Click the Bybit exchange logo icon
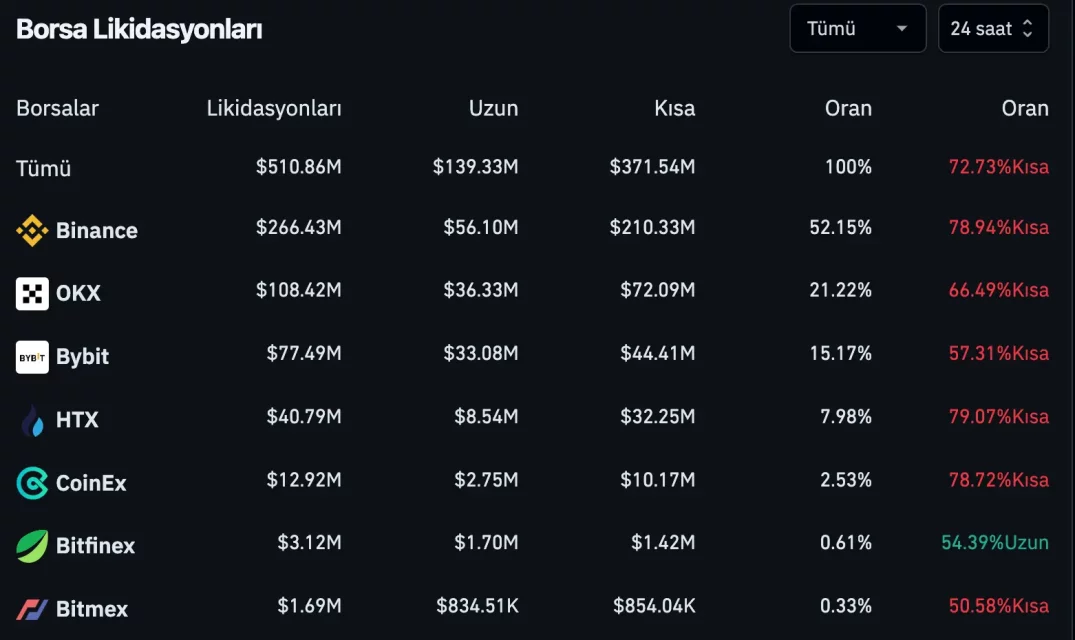 (x=32, y=357)
